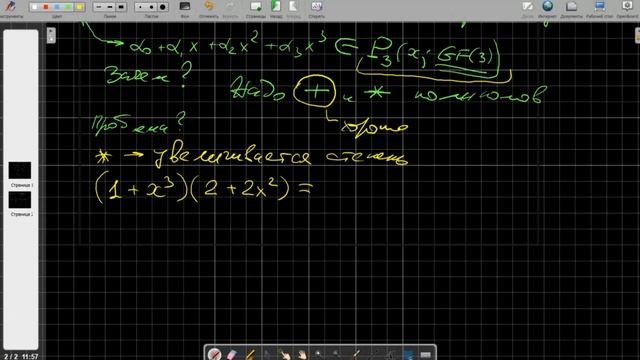Viewport: 640px width, 360px height.
Task: Select the Hand scroll-page tool
Action: click(x=302, y=354)
